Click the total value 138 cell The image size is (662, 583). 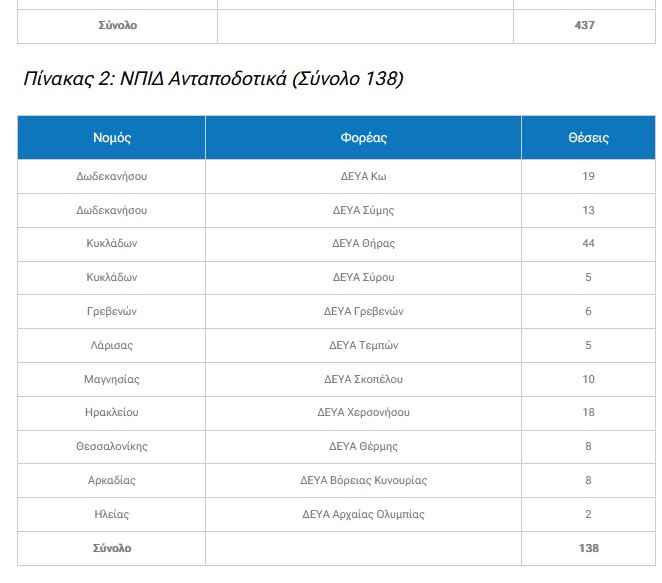588,548
